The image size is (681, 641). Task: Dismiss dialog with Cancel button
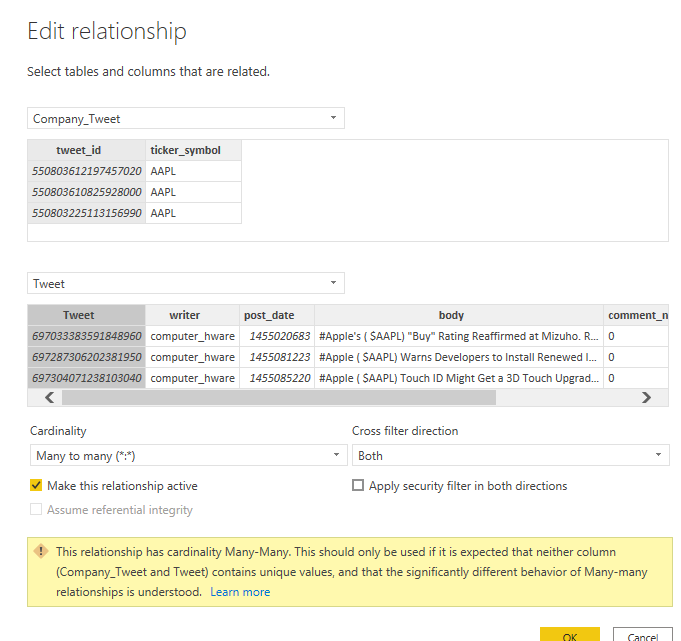(x=643, y=635)
